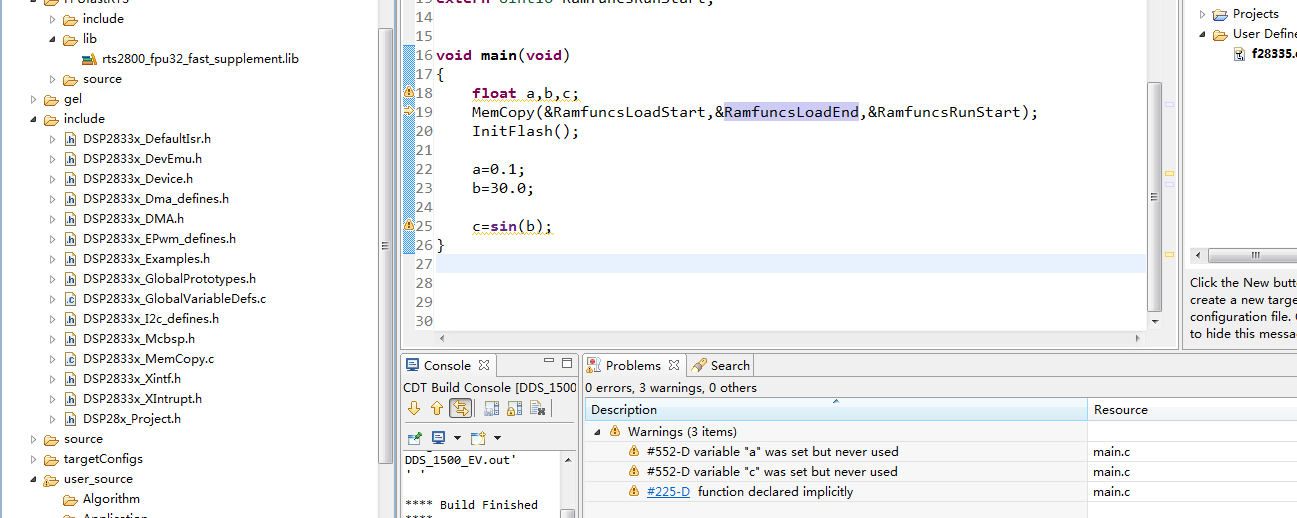Image resolution: width=1297 pixels, height=518 pixels.
Task: Select warning about variable "a" never used
Action: (x=772, y=452)
